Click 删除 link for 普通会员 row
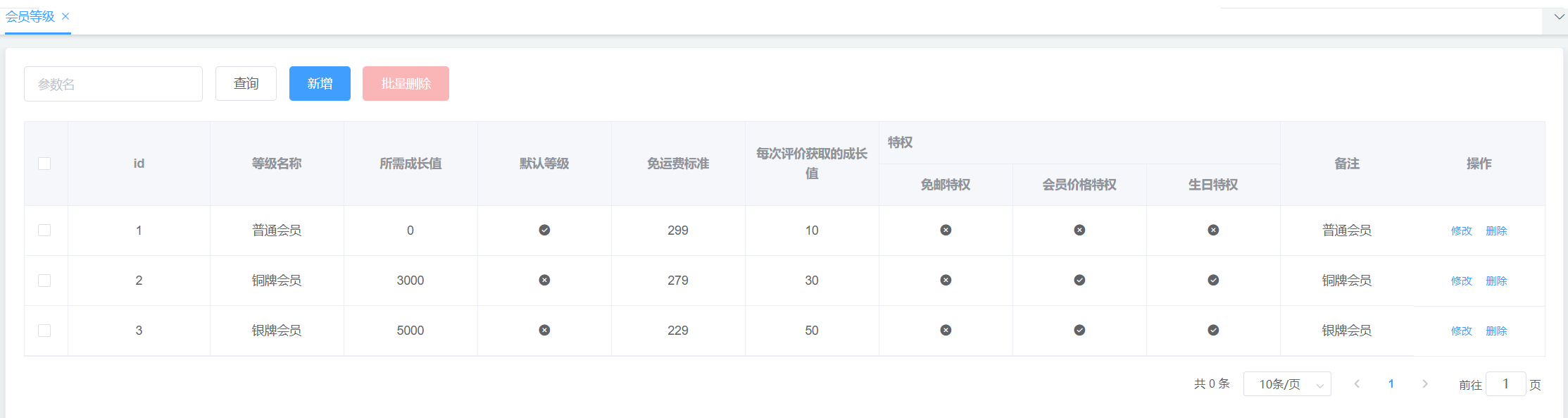 [1496, 231]
